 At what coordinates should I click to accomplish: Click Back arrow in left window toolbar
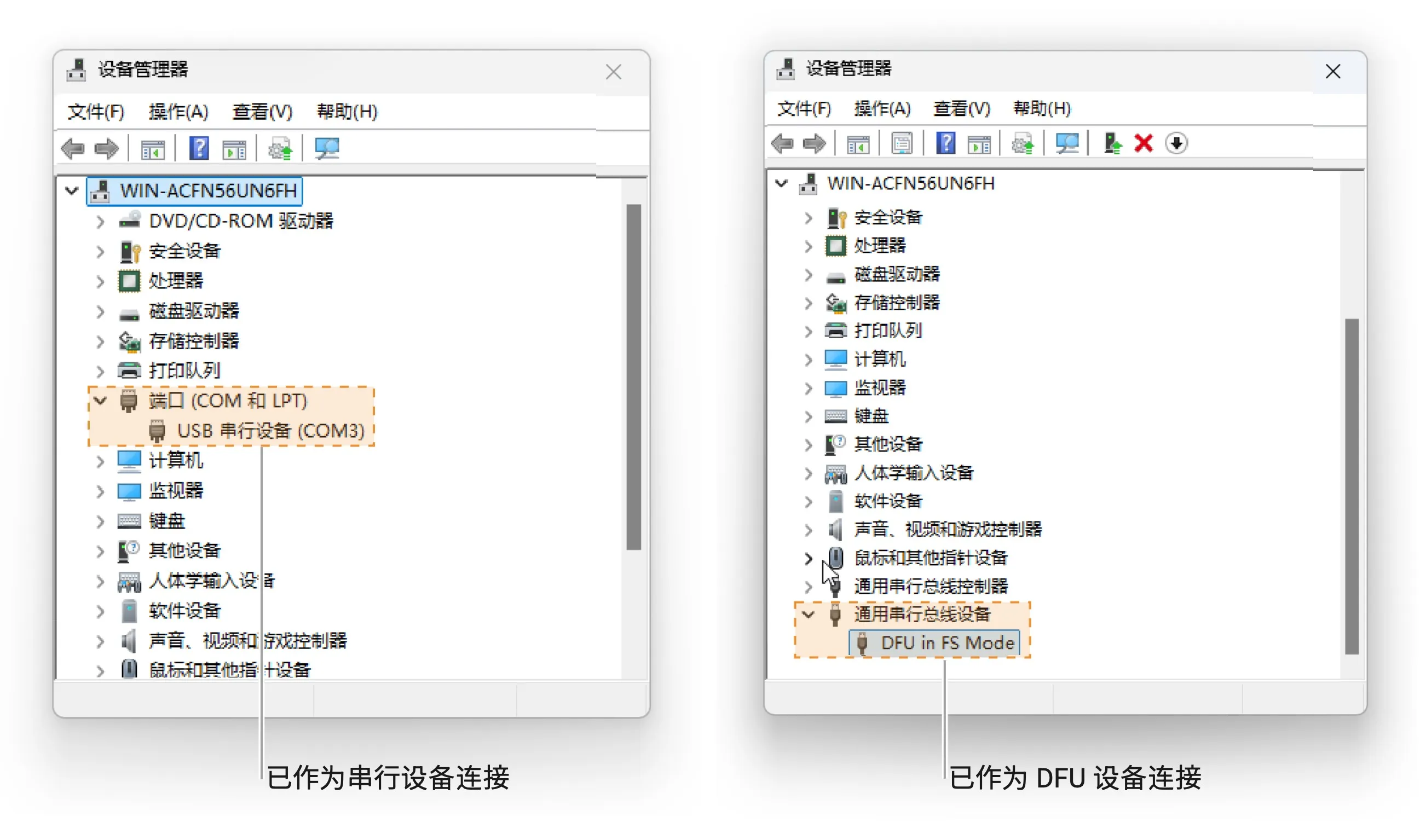pos(72,149)
